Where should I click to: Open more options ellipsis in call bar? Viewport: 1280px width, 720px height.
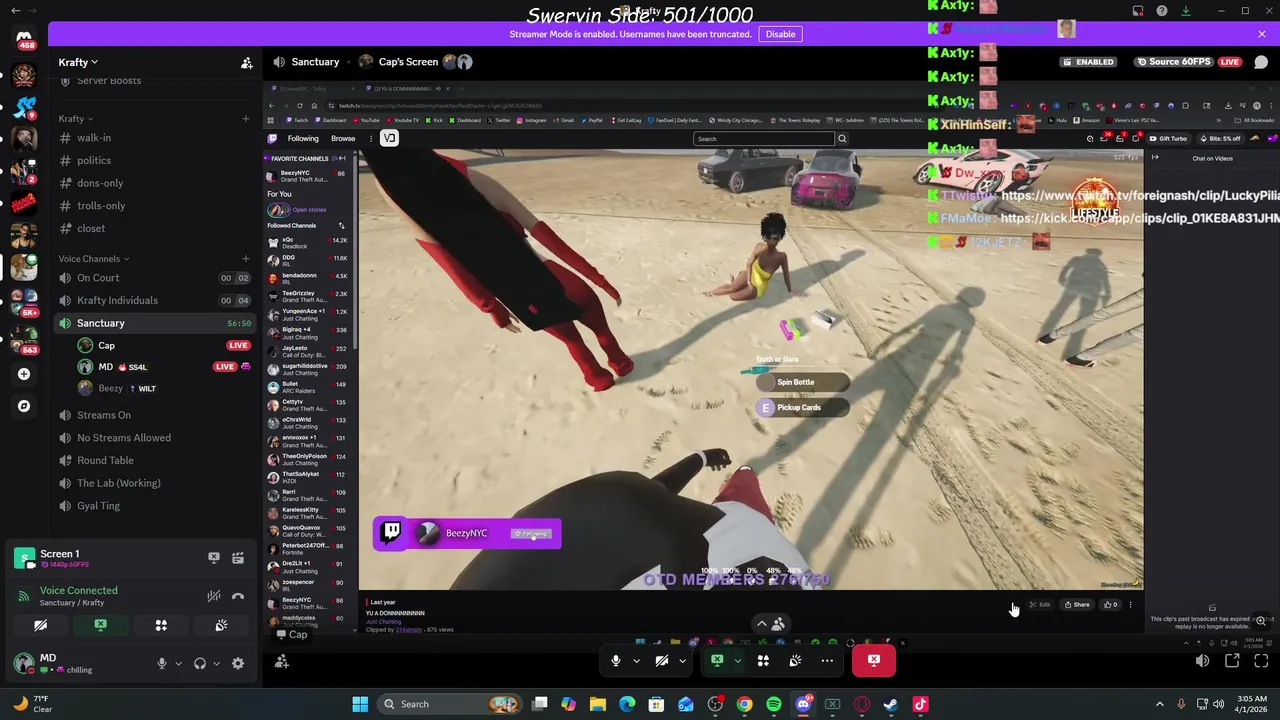pyautogui.click(x=827, y=661)
